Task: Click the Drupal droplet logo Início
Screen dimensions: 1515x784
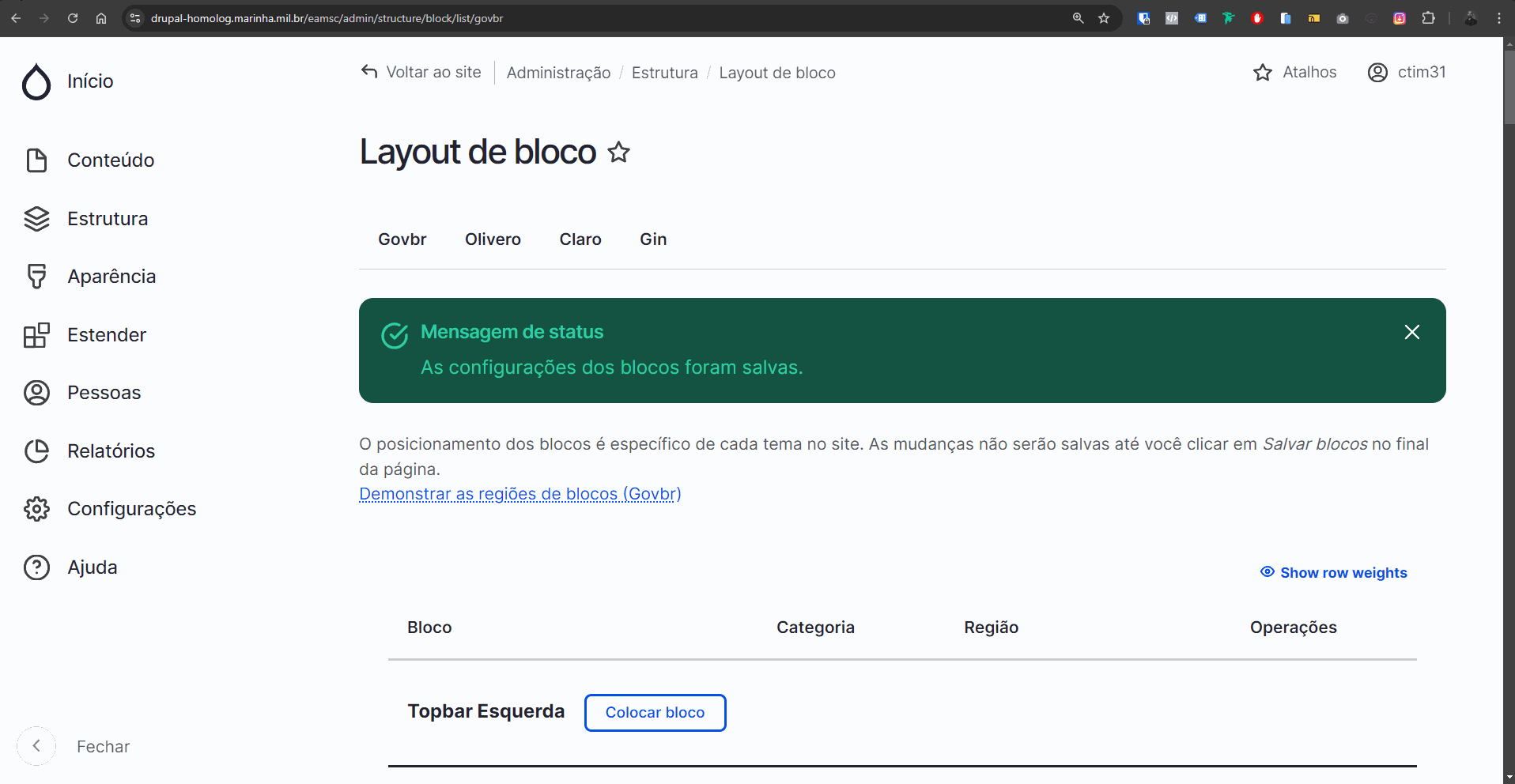Action: (36, 81)
